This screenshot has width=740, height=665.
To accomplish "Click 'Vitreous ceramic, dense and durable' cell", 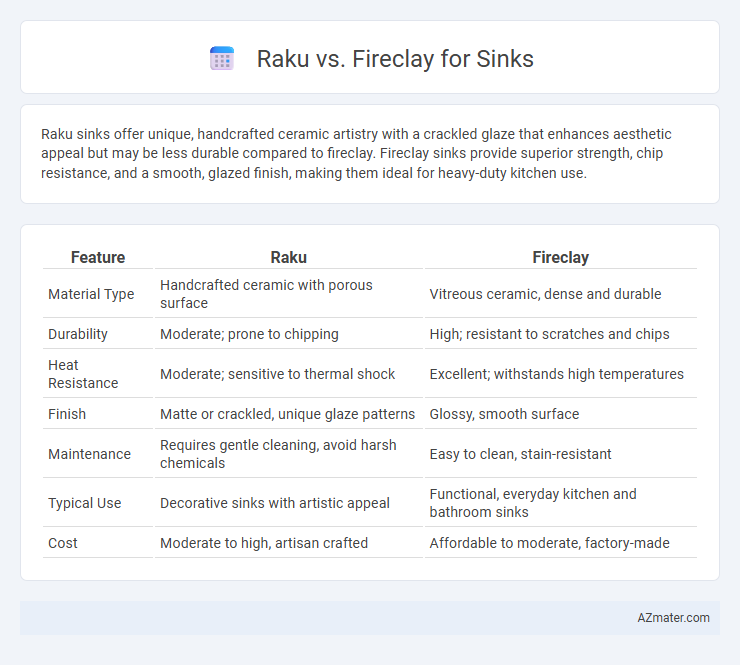I will (x=545, y=294).
